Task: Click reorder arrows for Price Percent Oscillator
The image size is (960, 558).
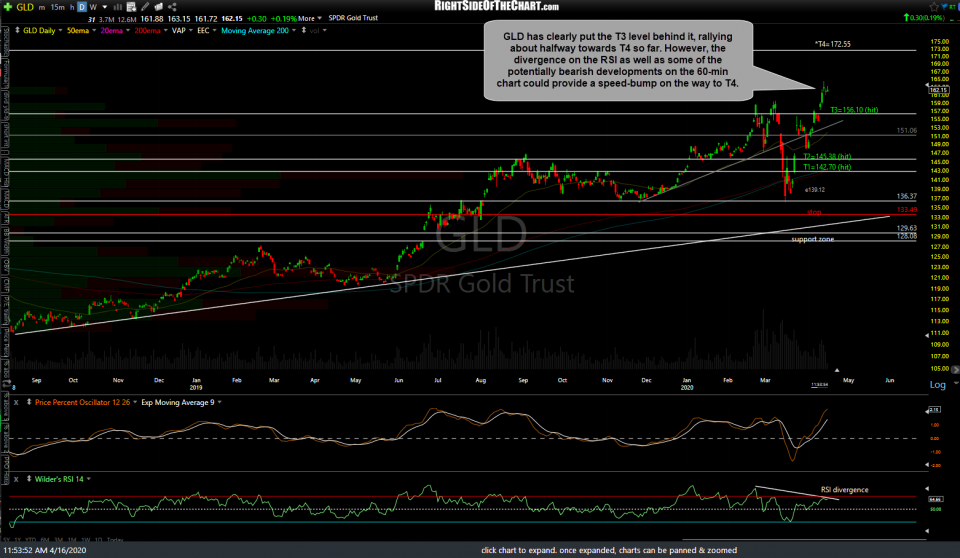Action: [29, 402]
